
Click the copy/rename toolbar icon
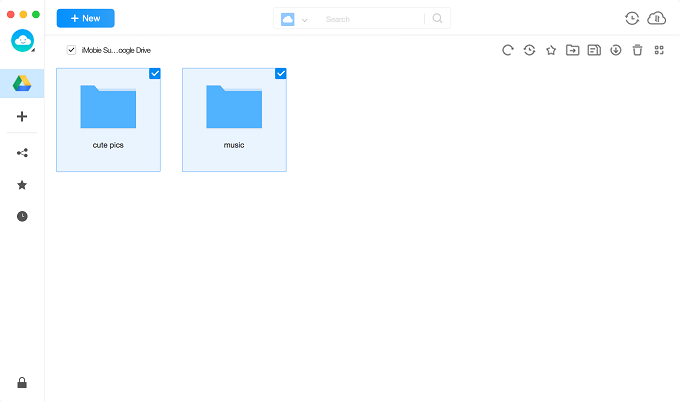pyautogui.click(x=594, y=50)
